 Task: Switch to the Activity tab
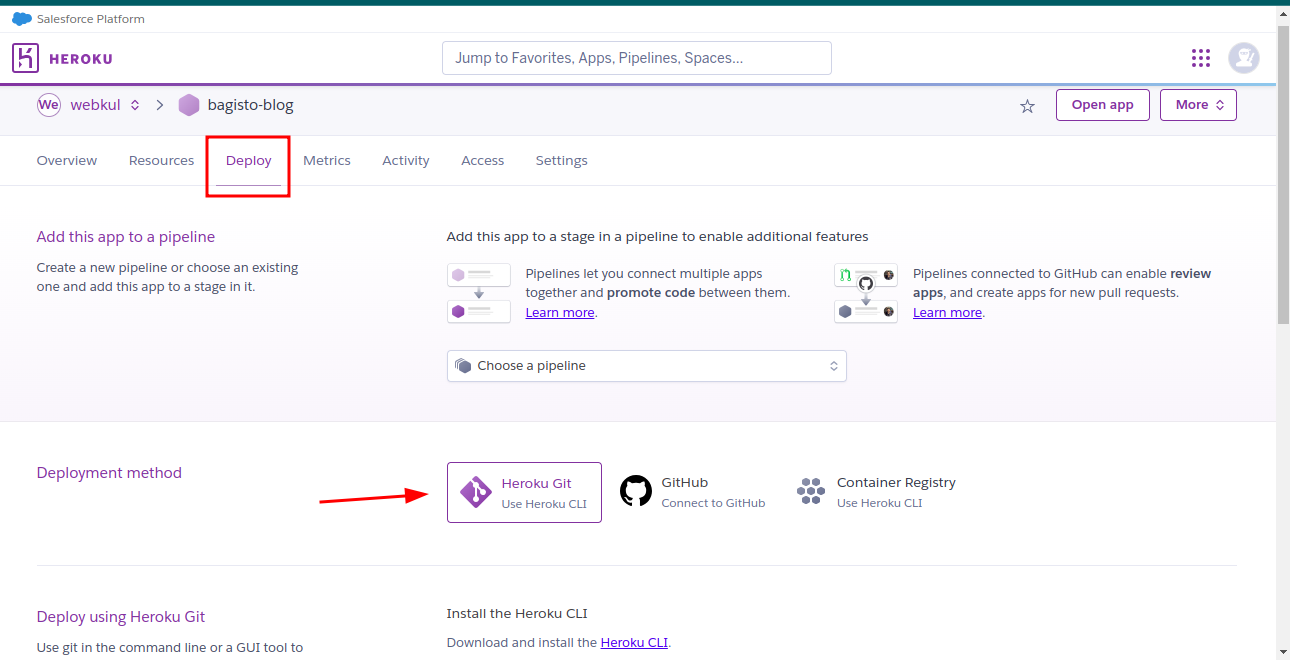(406, 161)
